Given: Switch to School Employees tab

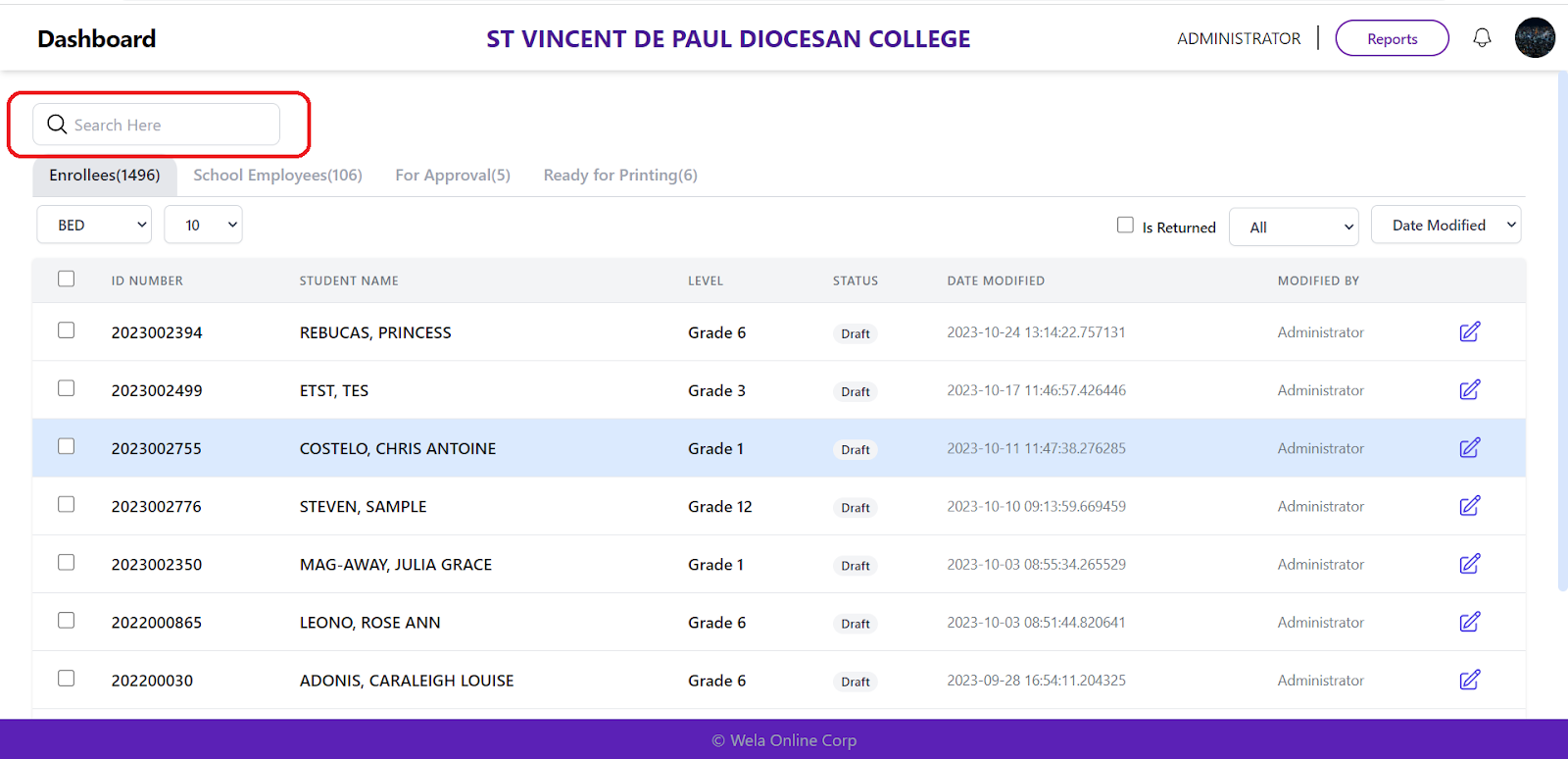Looking at the screenshot, I should click(277, 176).
